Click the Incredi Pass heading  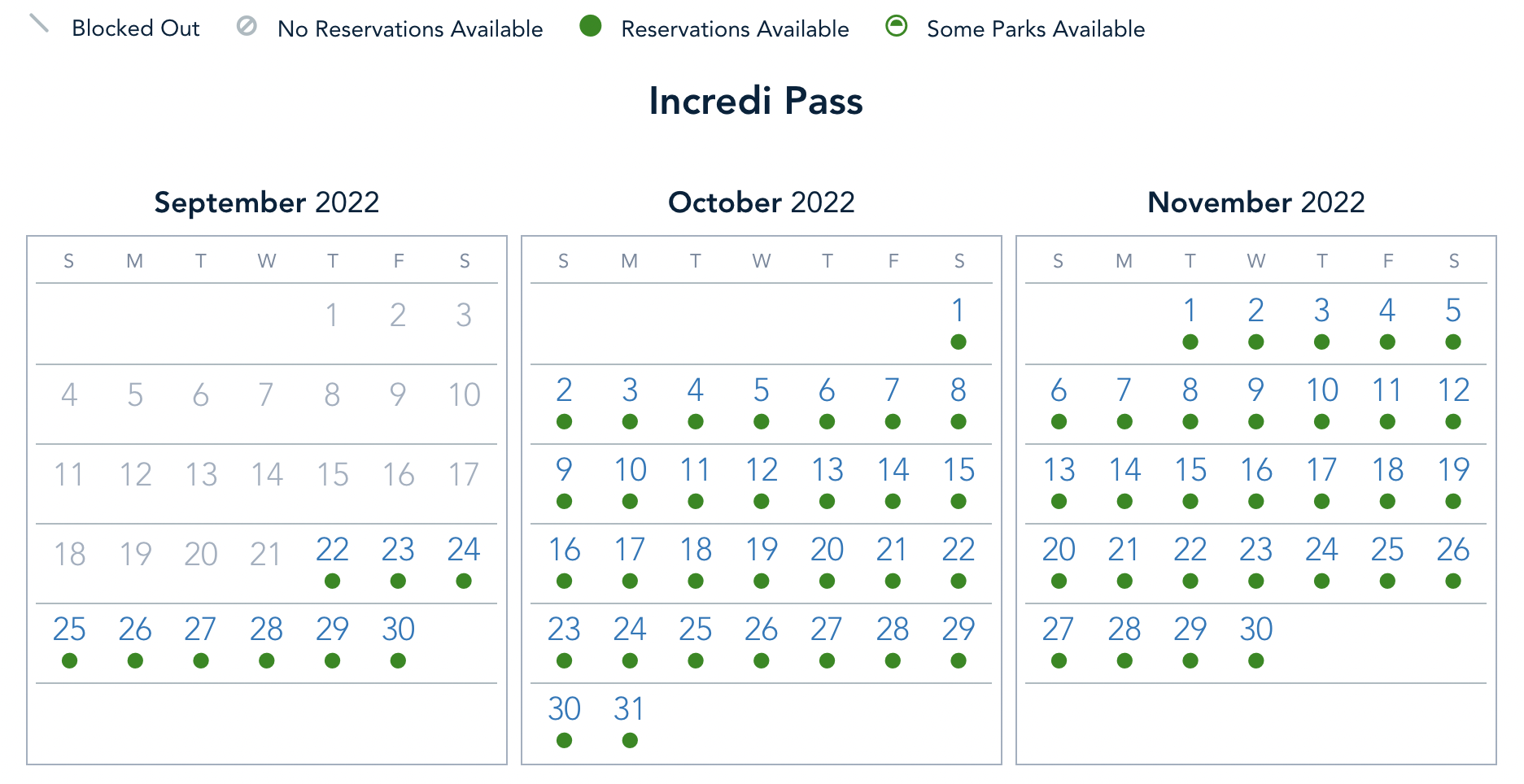[756, 102]
